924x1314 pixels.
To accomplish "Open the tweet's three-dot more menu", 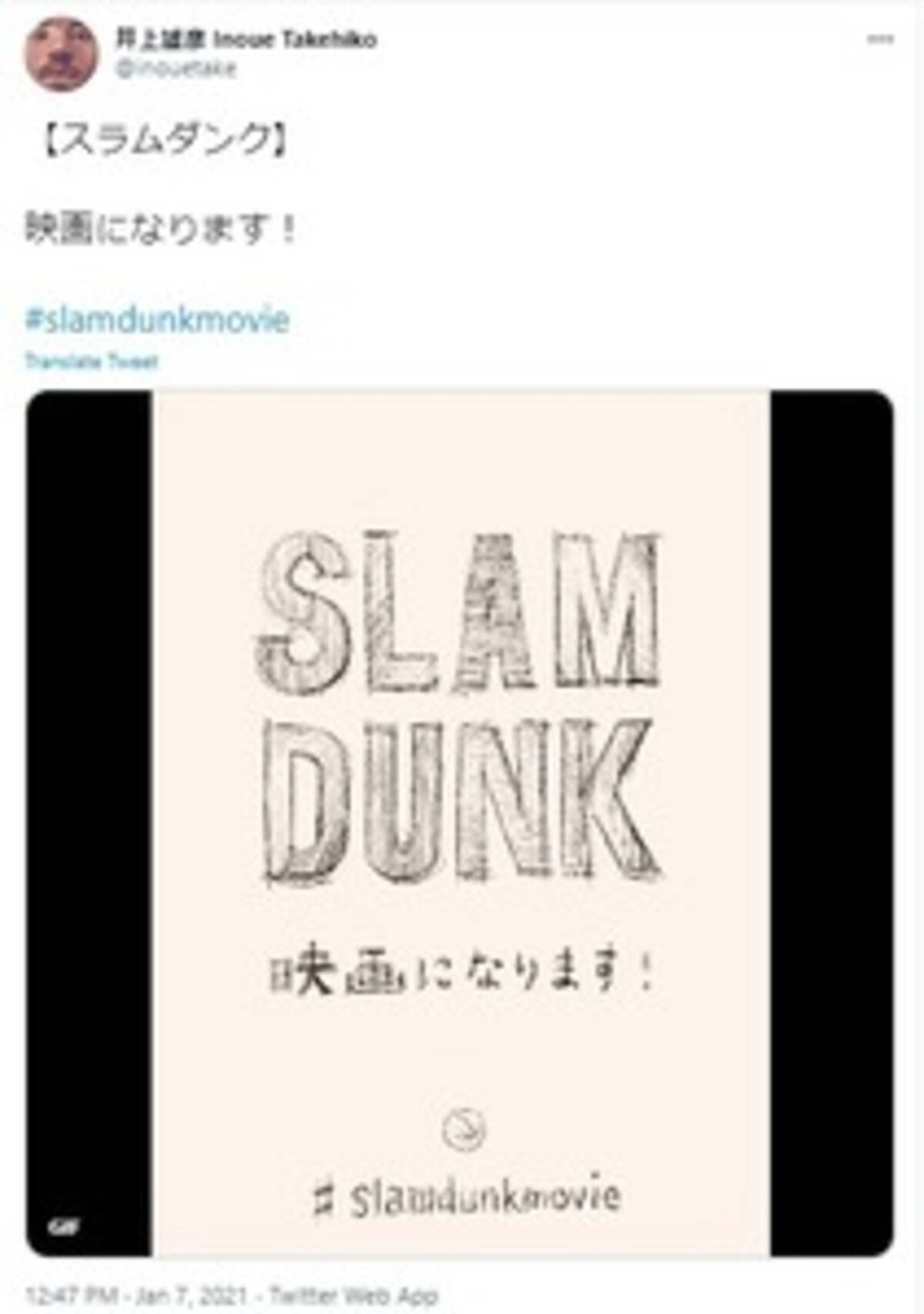I will (880, 39).
